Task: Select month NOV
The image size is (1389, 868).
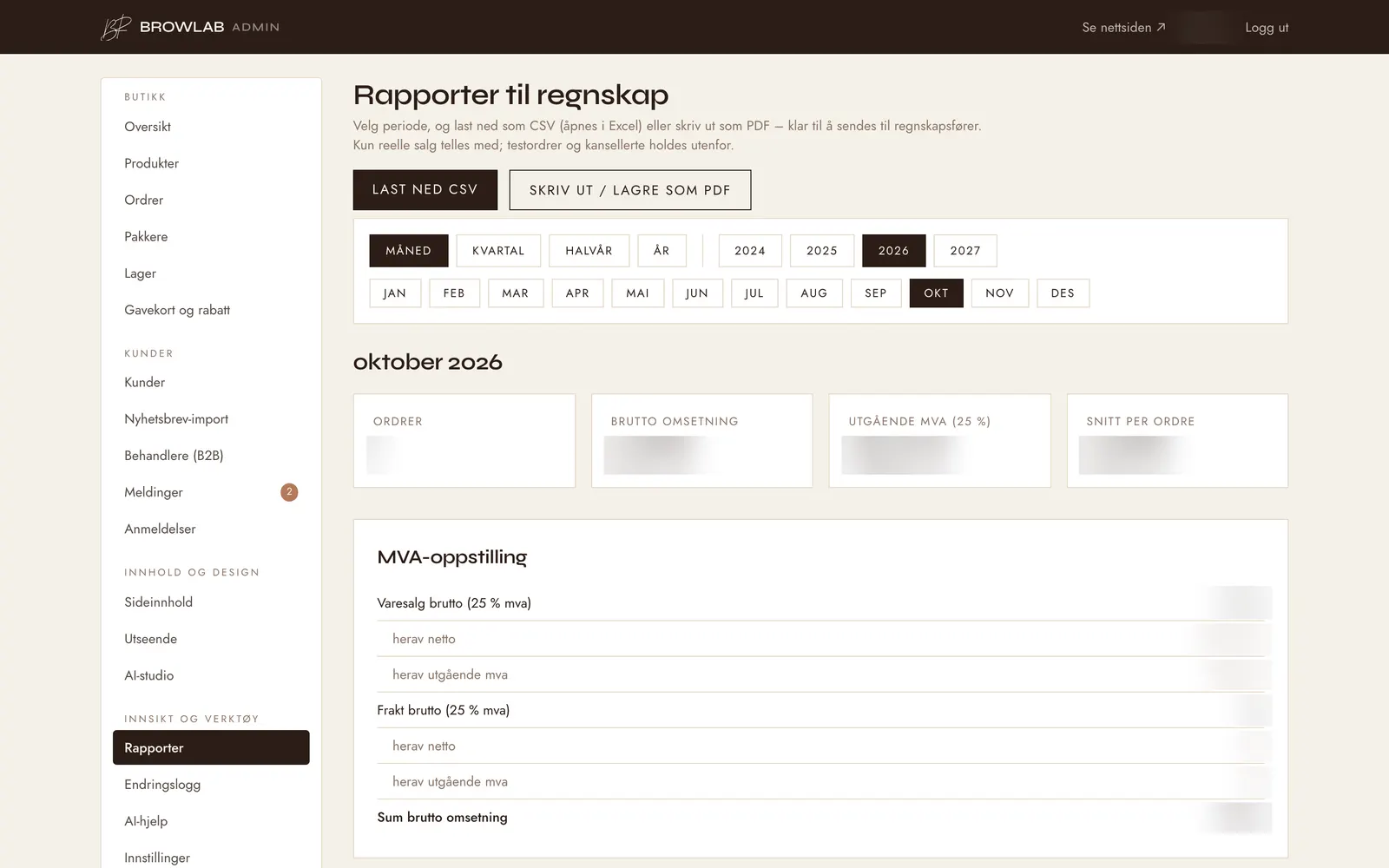Action: coord(1000,293)
